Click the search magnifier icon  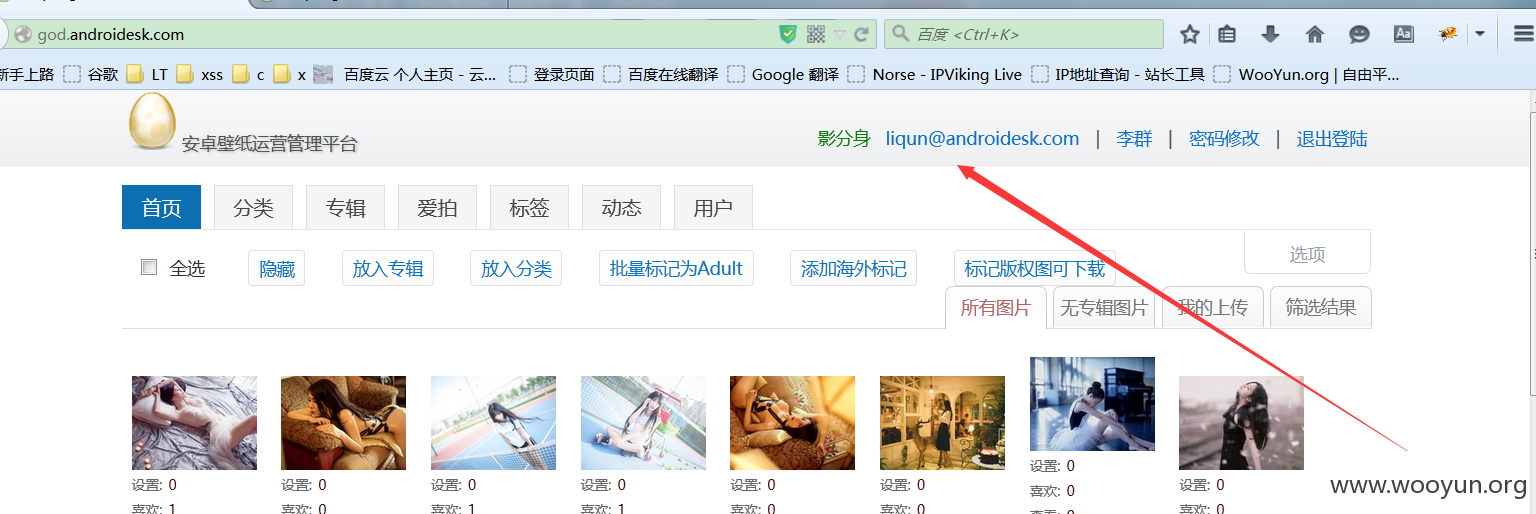[899, 35]
